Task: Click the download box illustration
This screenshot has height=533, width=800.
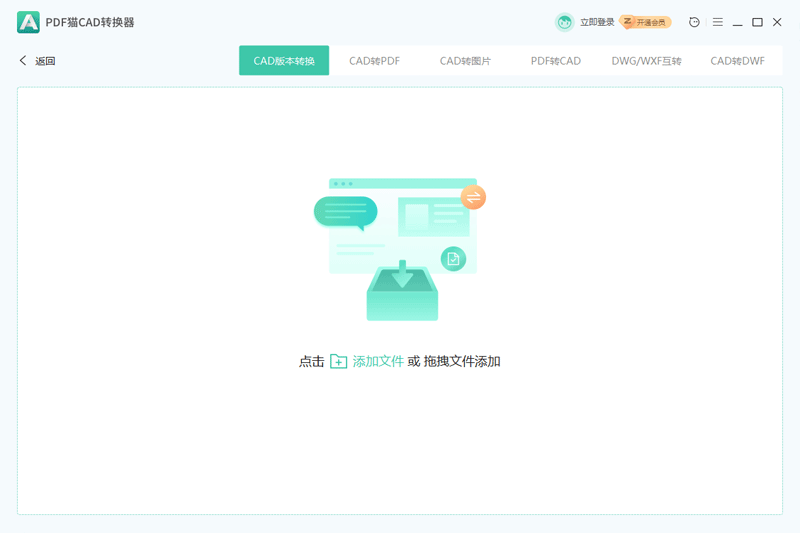Action: (402, 291)
